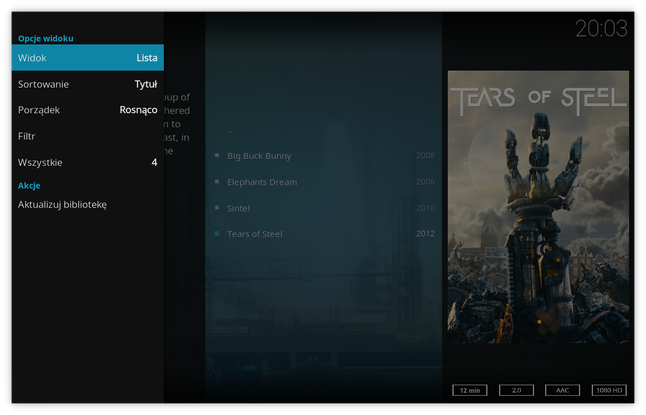Image resolution: width=646 pixels, height=415 pixels.
Task: Click Aktualizuj bibliotekę action
Action: (88, 204)
